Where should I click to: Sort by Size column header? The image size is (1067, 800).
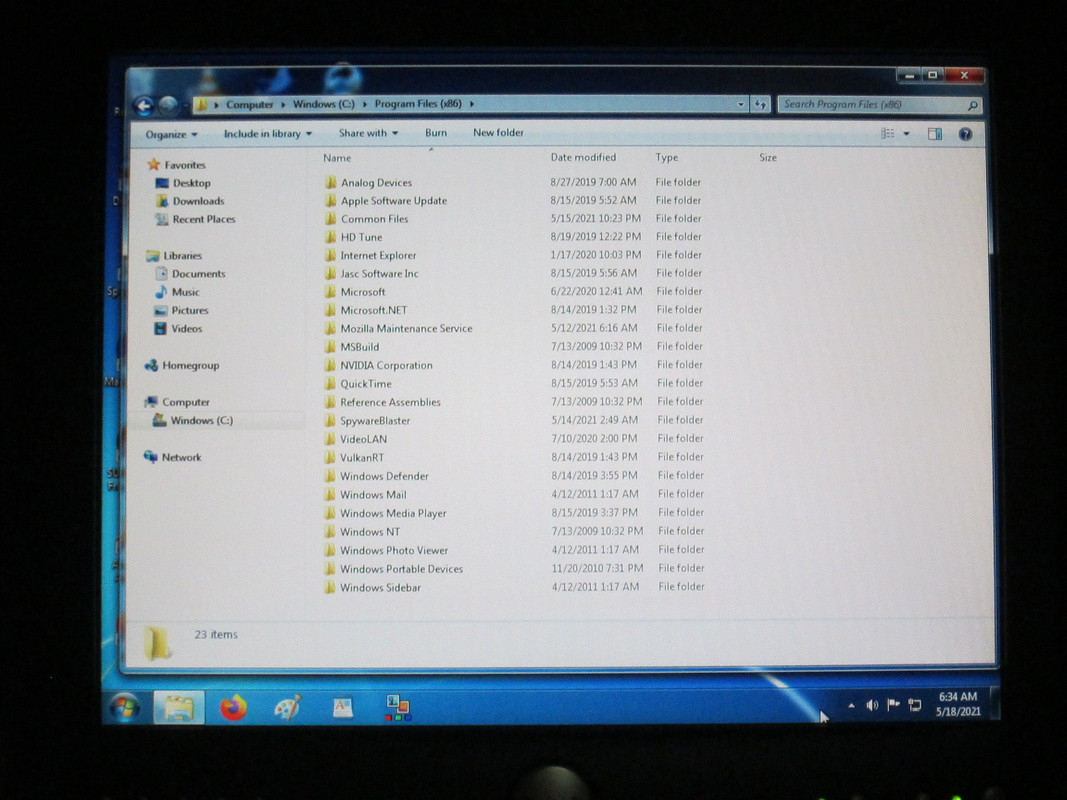click(x=768, y=157)
